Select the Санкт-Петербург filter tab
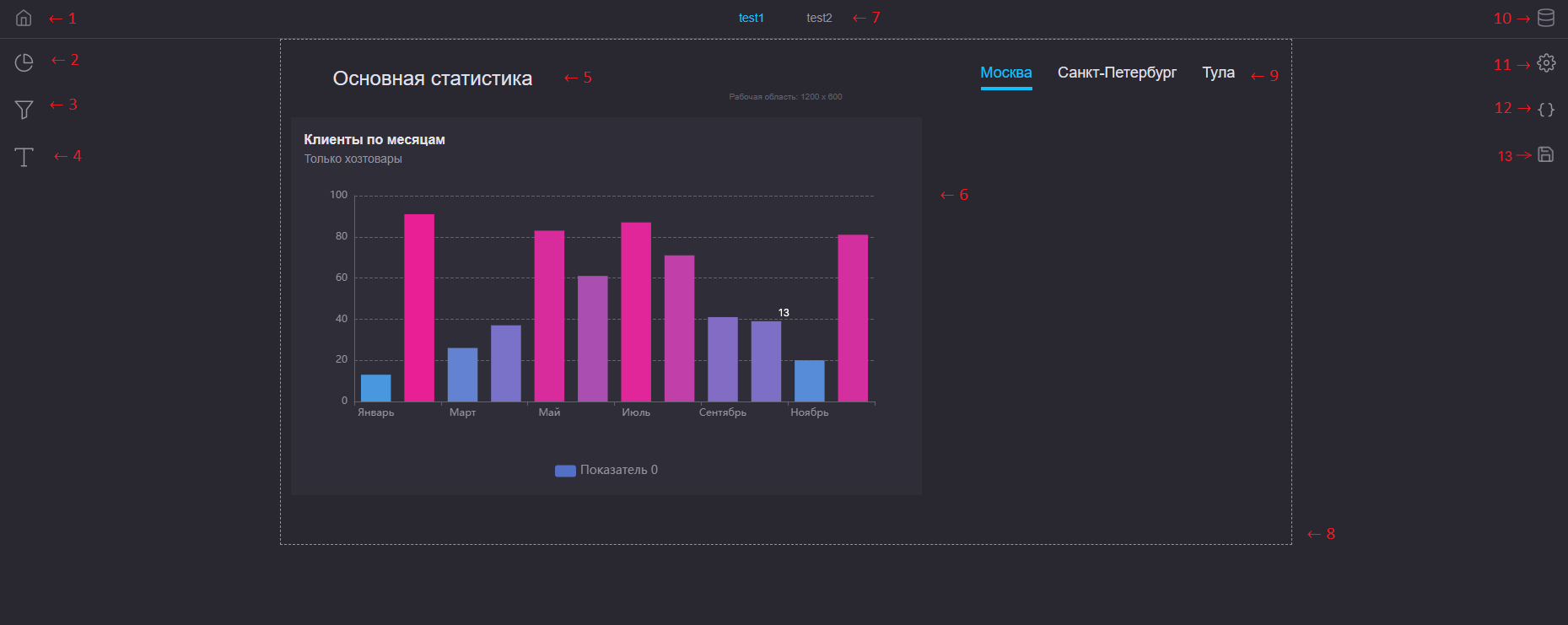Image resolution: width=1568 pixels, height=625 pixels. pos(1116,73)
